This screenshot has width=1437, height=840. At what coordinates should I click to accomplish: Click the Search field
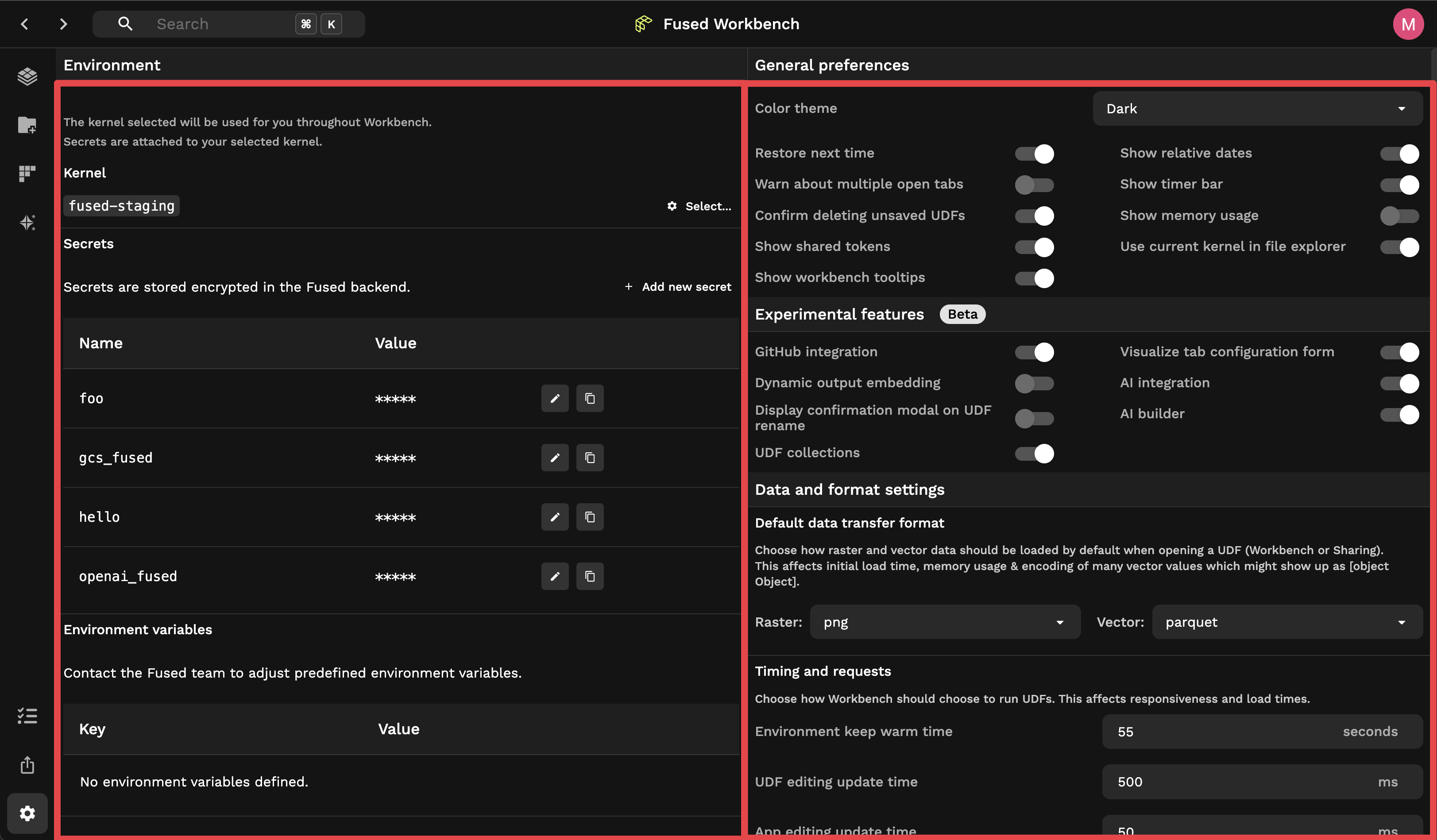pyautogui.click(x=229, y=24)
